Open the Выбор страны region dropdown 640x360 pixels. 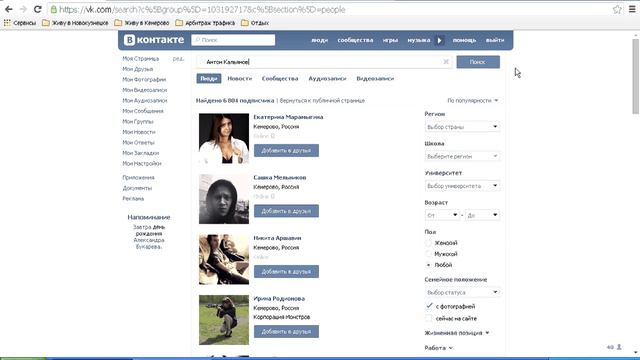(462, 127)
